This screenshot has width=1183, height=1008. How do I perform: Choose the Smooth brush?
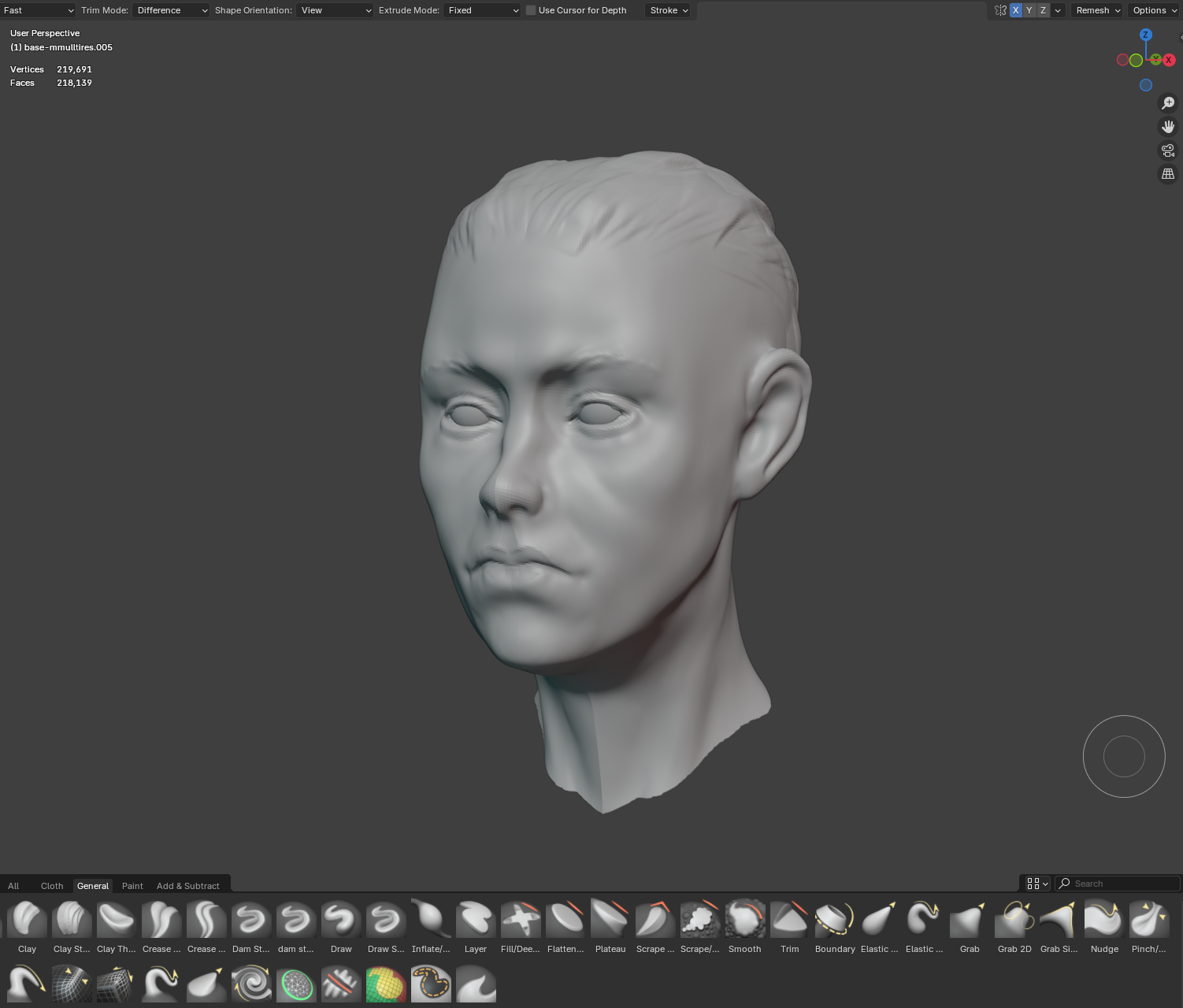coord(745,927)
